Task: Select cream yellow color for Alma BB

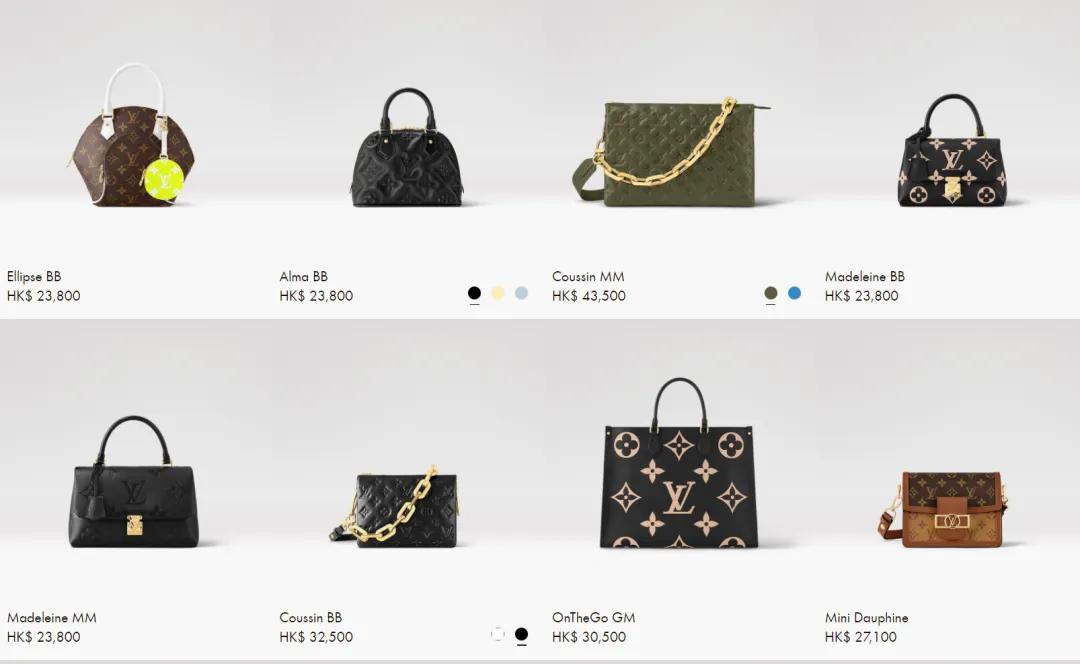Action: pyautogui.click(x=498, y=293)
